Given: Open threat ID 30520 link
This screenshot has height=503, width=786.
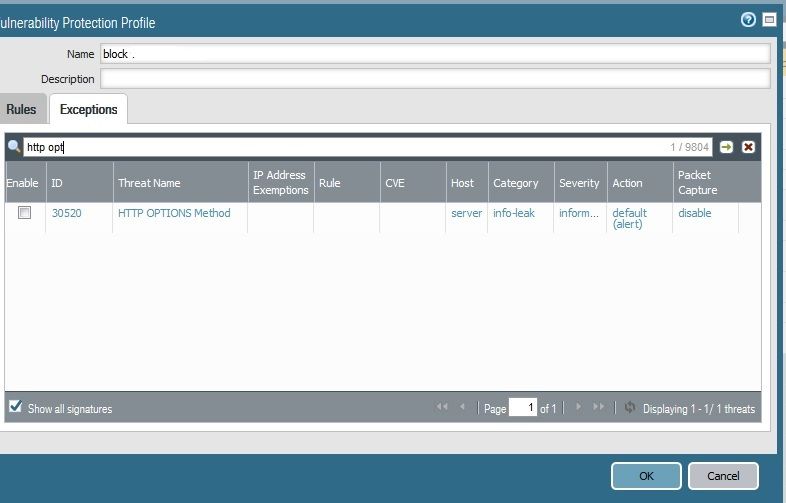Looking at the screenshot, I should [x=66, y=213].
